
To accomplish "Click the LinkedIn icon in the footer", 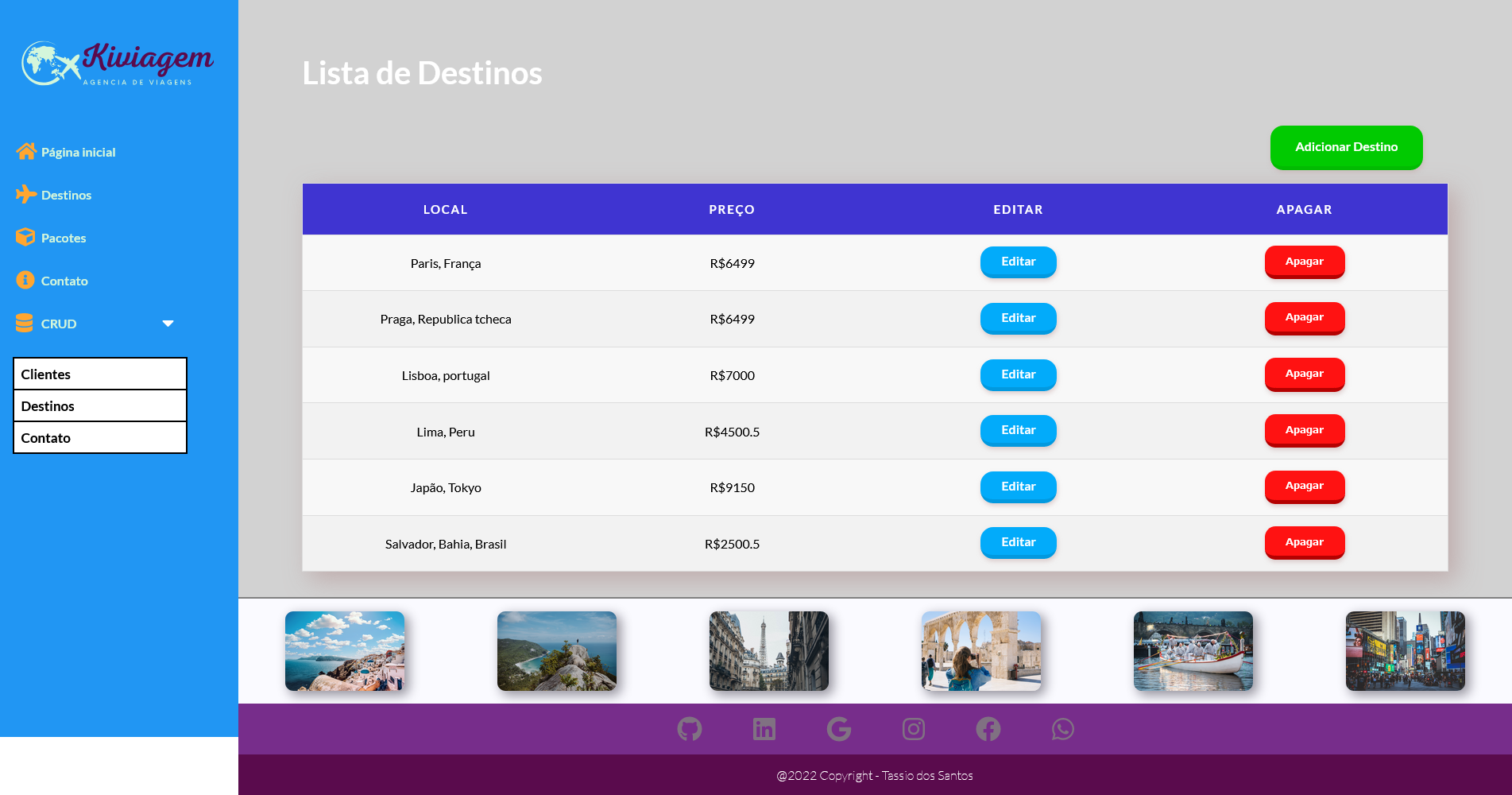I will [x=764, y=728].
